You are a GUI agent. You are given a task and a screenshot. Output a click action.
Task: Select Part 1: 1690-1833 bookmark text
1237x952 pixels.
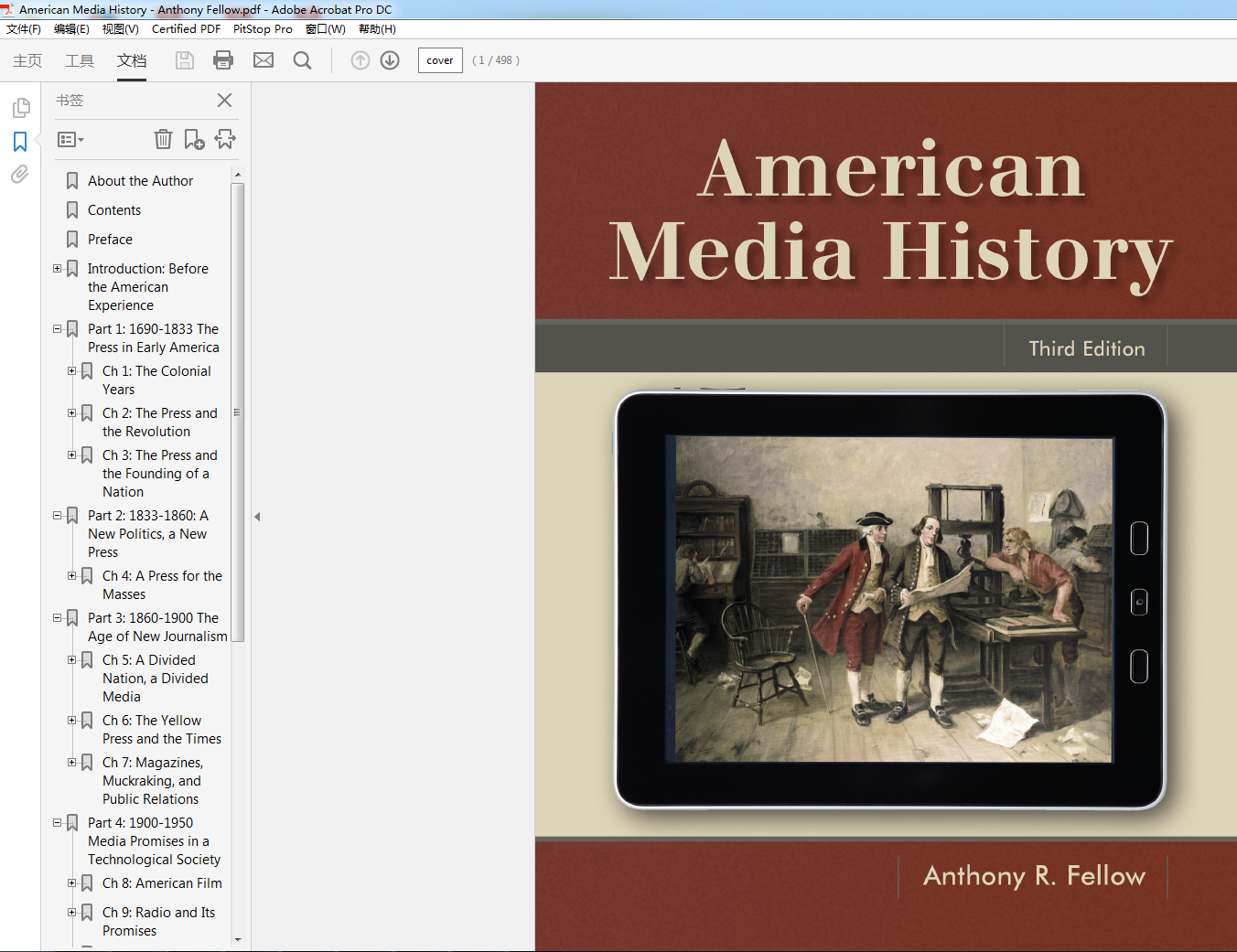click(154, 338)
